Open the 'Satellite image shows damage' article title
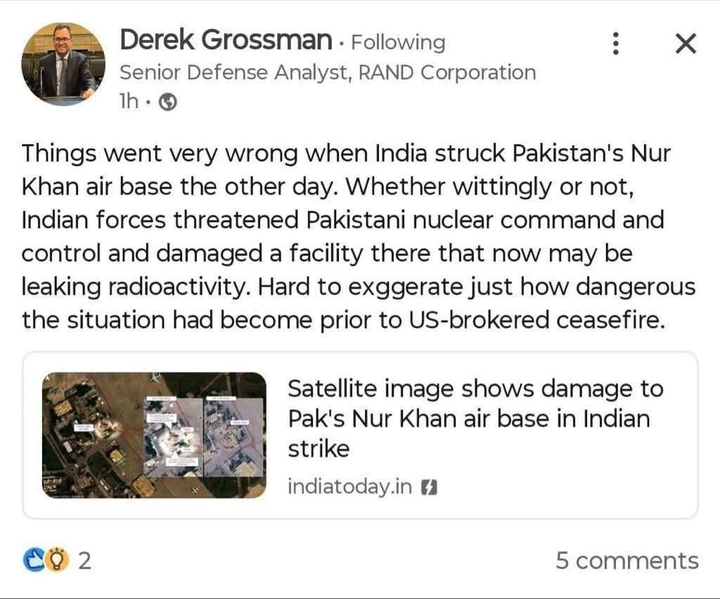Screen dimensions: 720x599 475,418
